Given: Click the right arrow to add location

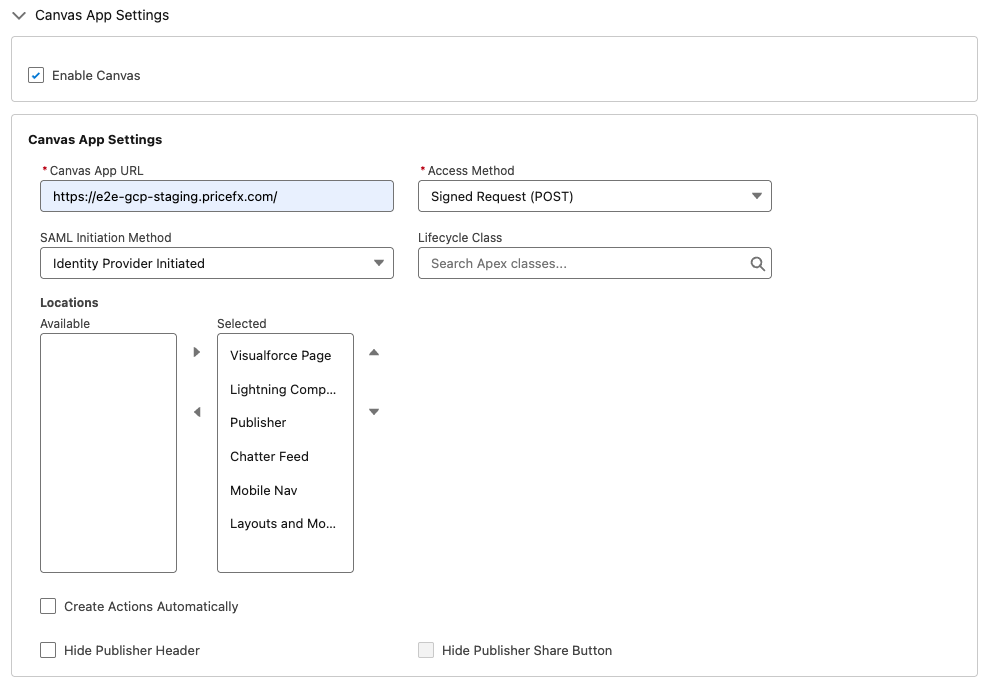Looking at the screenshot, I should click(x=197, y=352).
